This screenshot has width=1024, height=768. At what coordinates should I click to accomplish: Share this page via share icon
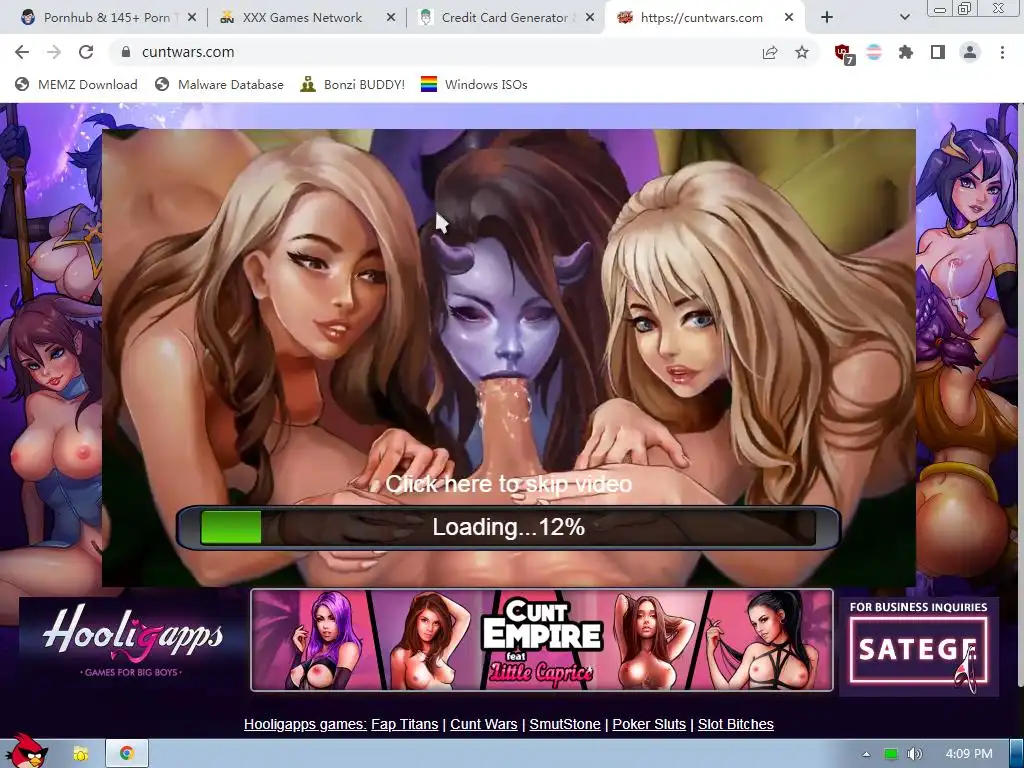pyautogui.click(x=770, y=52)
